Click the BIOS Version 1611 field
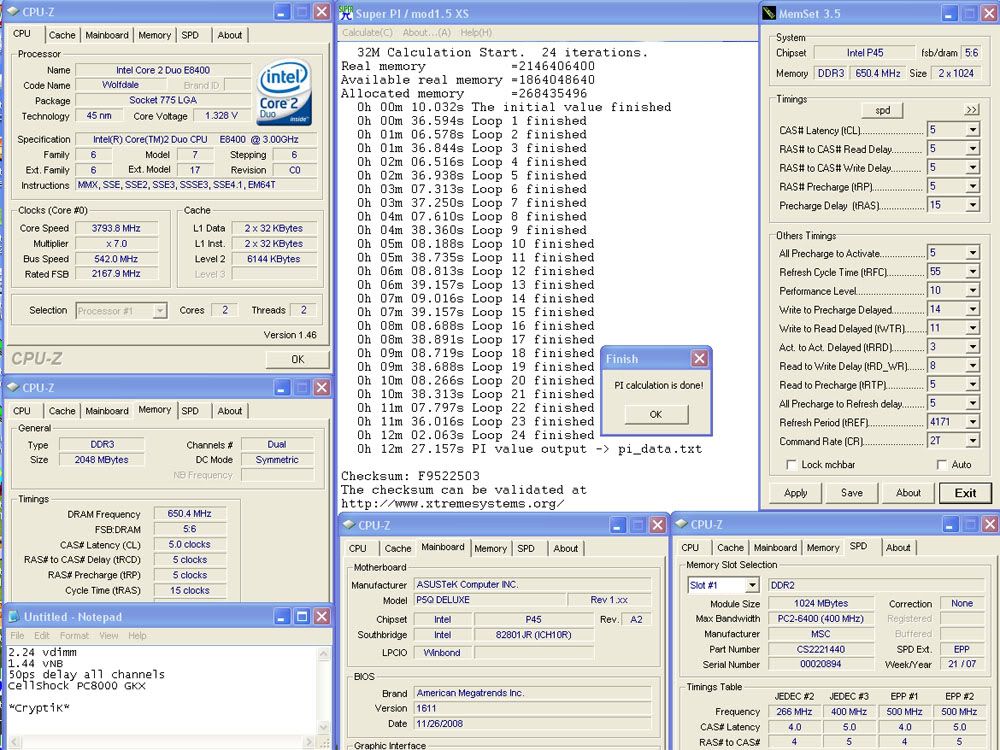The height and width of the screenshot is (750, 1000). 532,708
